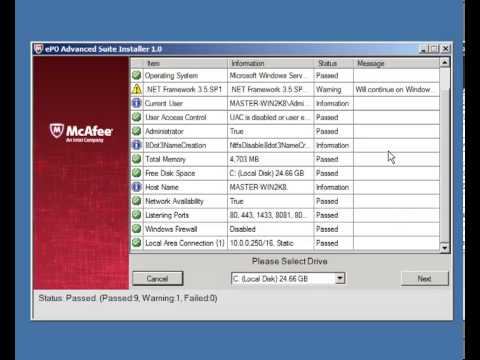Click the 'NtfsDisable8dot3NameCr...' information cell
This screenshot has width=480, height=360.
(271, 145)
